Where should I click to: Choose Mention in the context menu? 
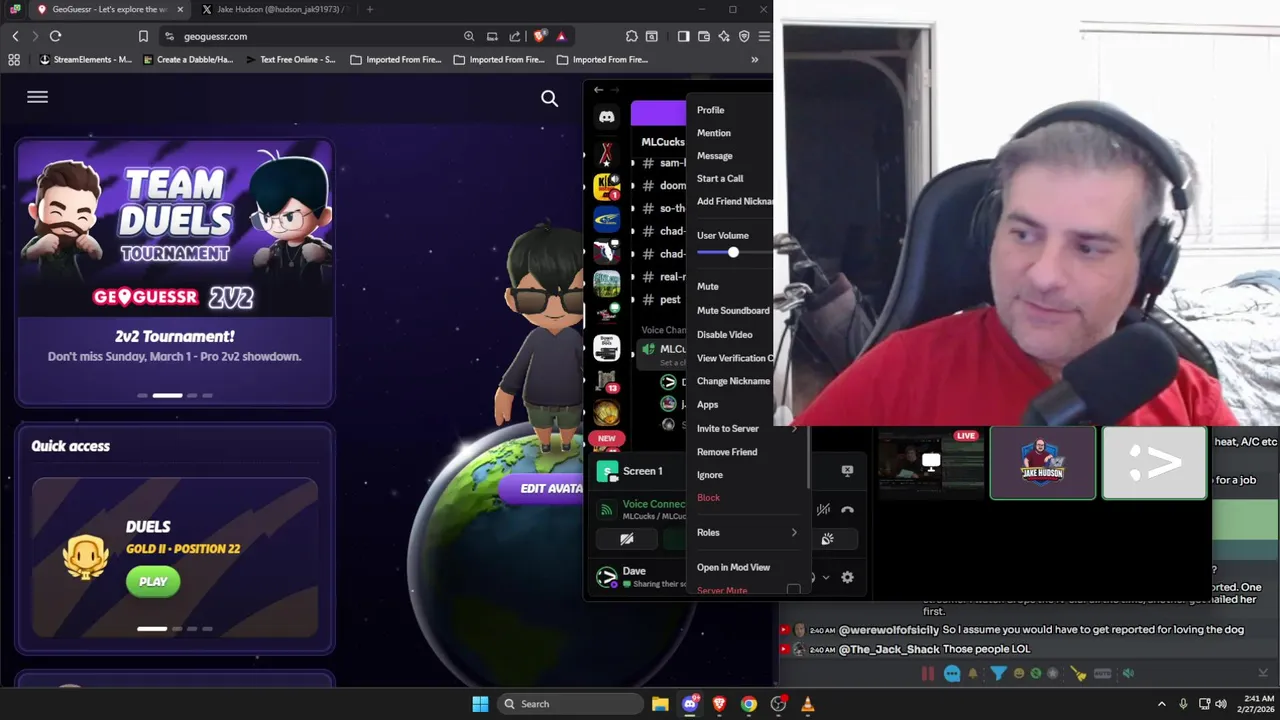tap(713, 133)
